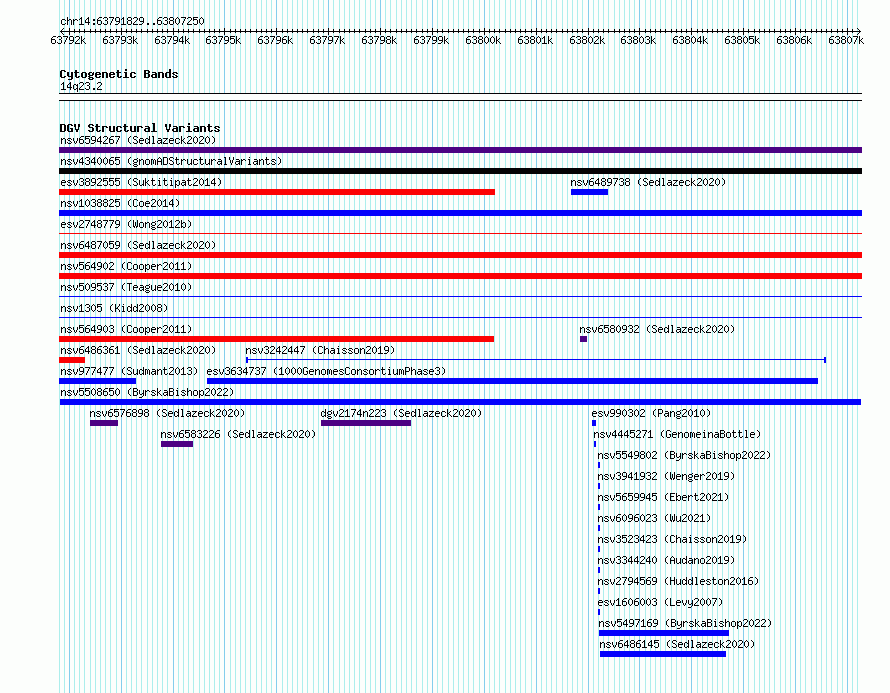Click the 14q23.2 band label
The image size is (890, 693).
81,86
